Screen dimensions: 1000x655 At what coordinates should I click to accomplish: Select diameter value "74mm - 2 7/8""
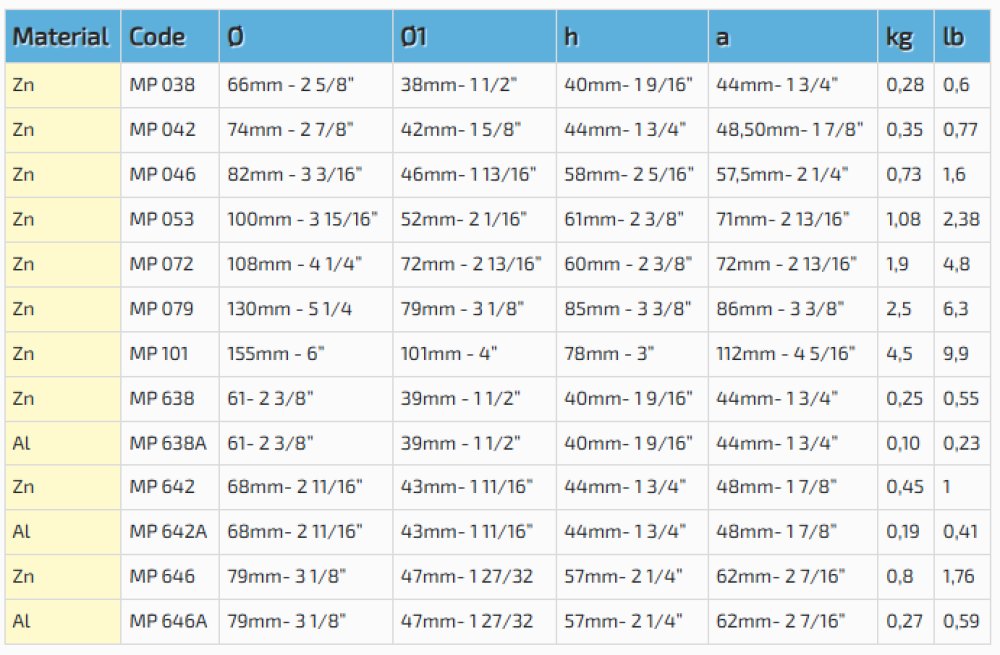click(x=290, y=129)
